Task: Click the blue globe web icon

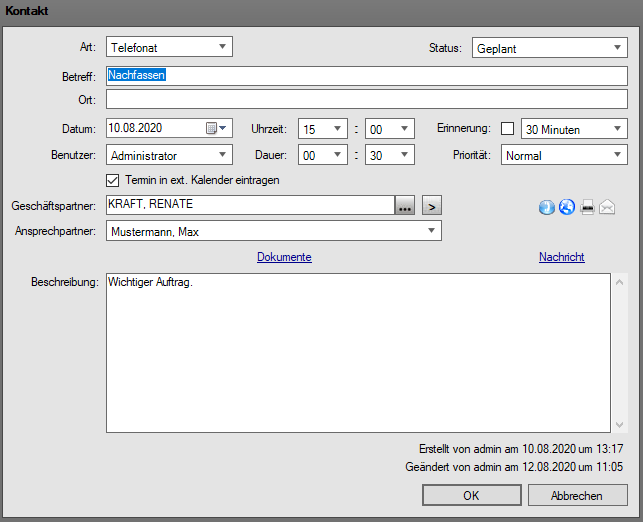Action: point(566,207)
